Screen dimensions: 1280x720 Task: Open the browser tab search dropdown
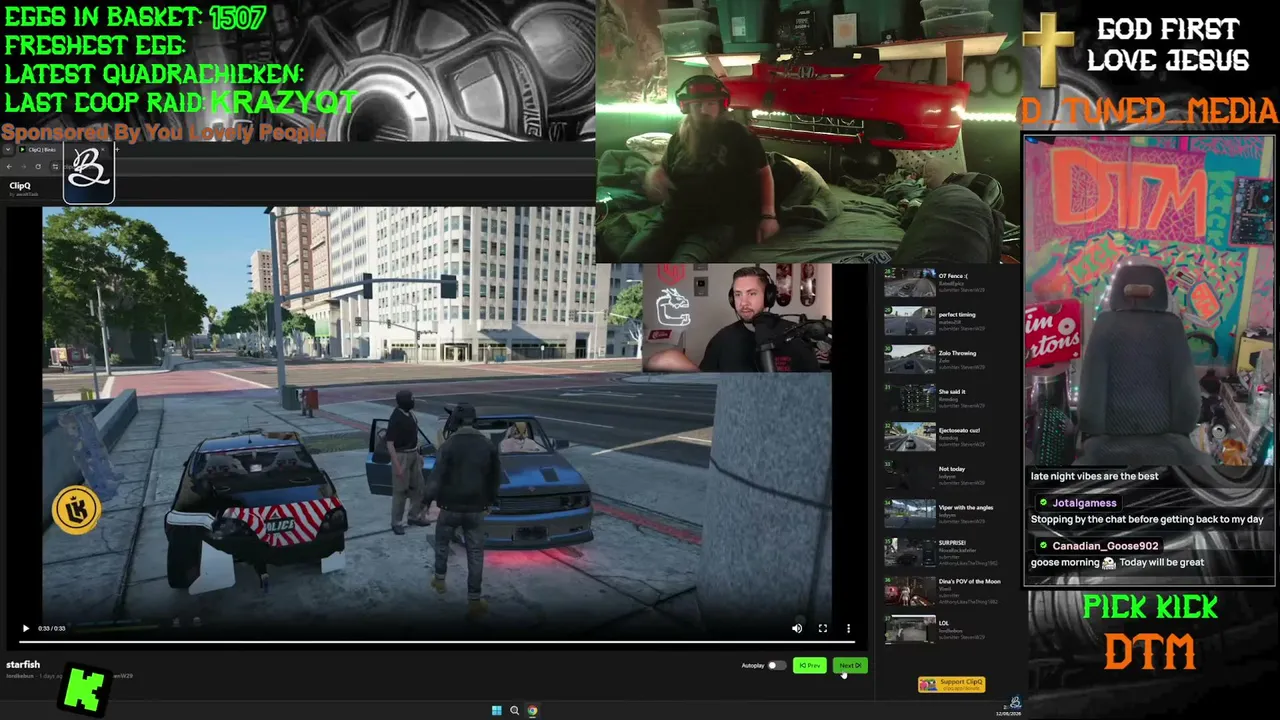8,150
